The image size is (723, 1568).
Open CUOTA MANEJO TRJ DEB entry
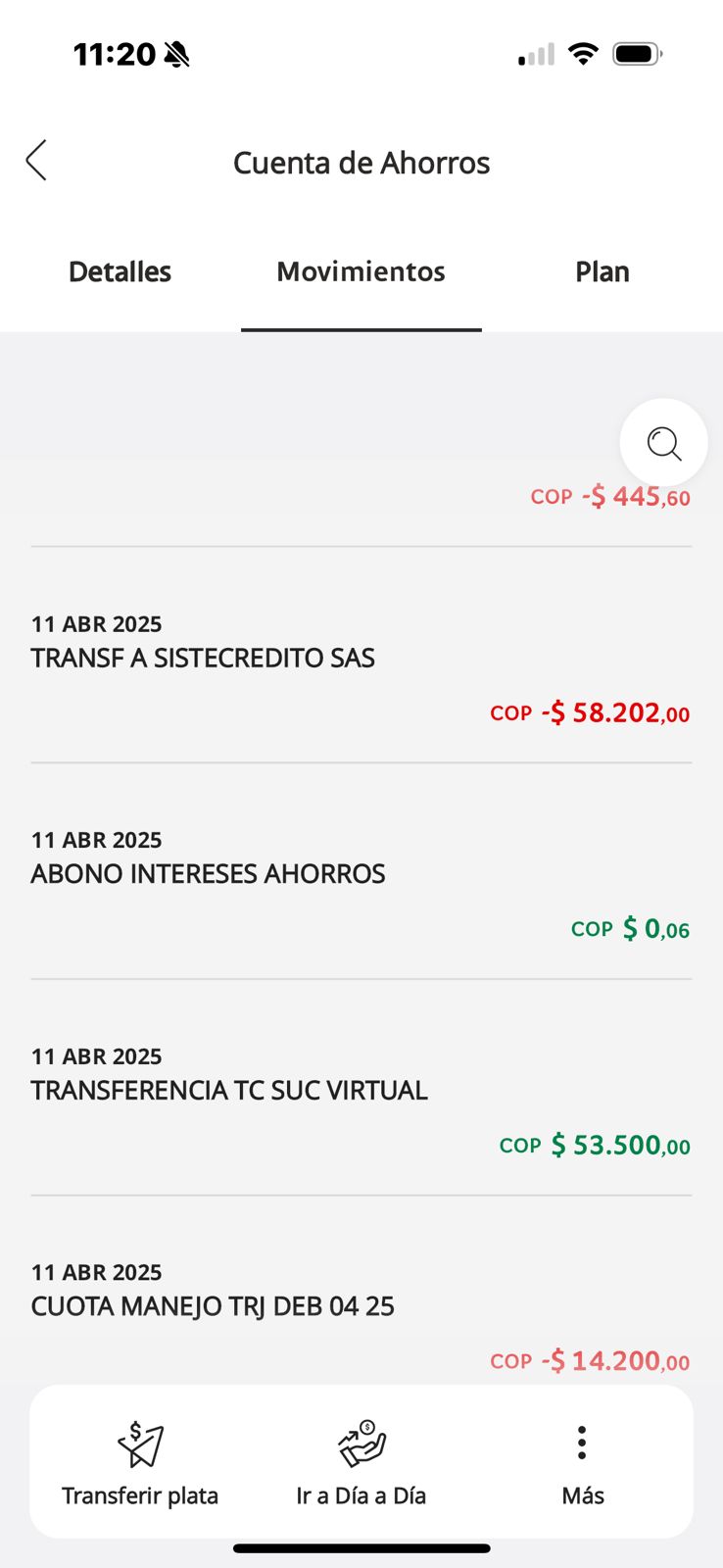tap(213, 1306)
